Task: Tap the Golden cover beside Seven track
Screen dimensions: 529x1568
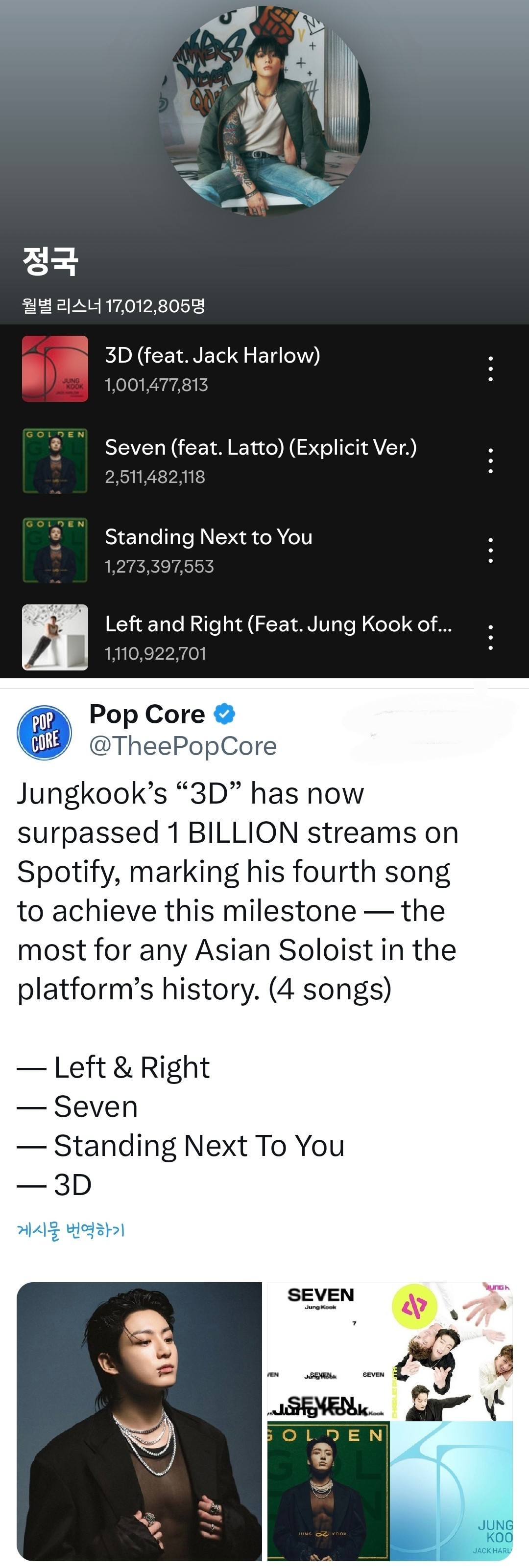Action: point(55,461)
